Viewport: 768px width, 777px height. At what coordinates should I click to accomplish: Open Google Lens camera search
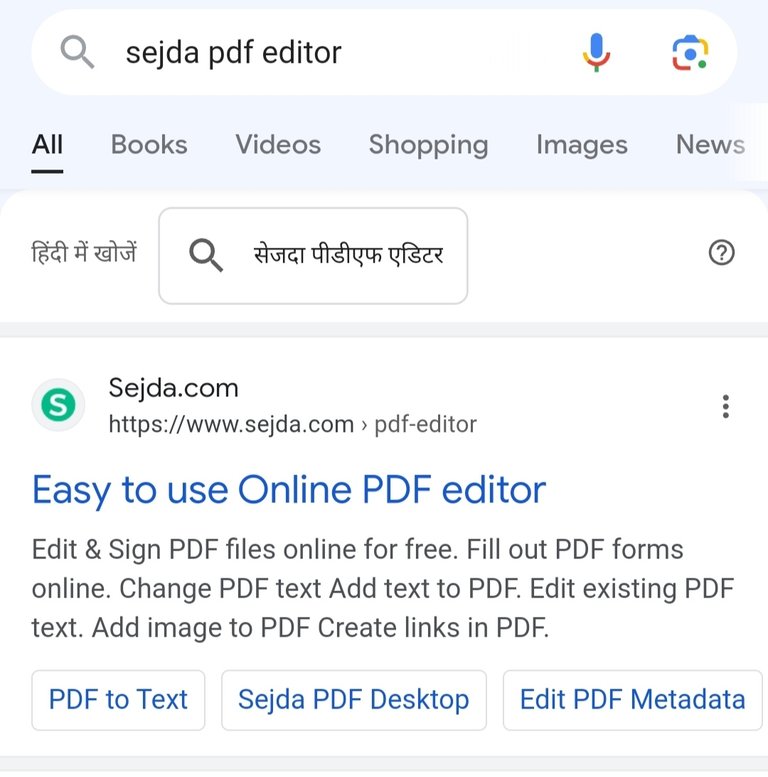pyautogui.click(x=690, y=53)
